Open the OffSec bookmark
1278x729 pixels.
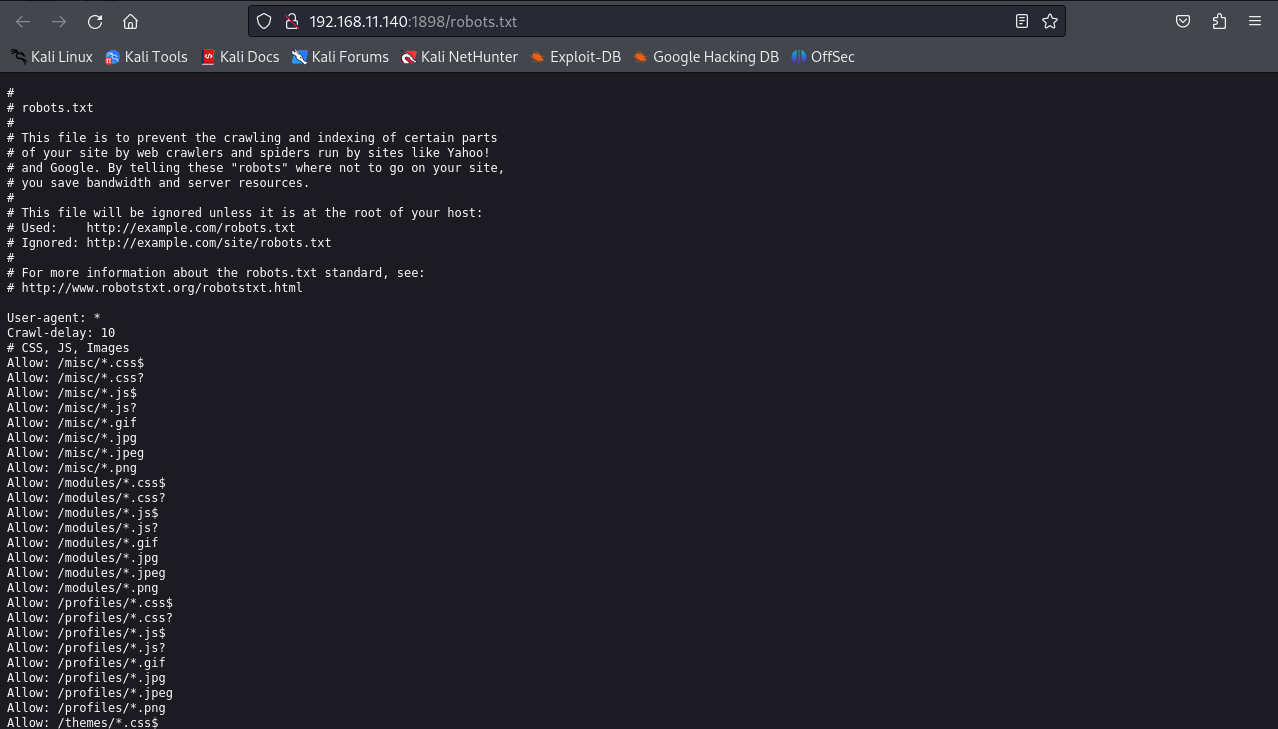(x=823, y=57)
